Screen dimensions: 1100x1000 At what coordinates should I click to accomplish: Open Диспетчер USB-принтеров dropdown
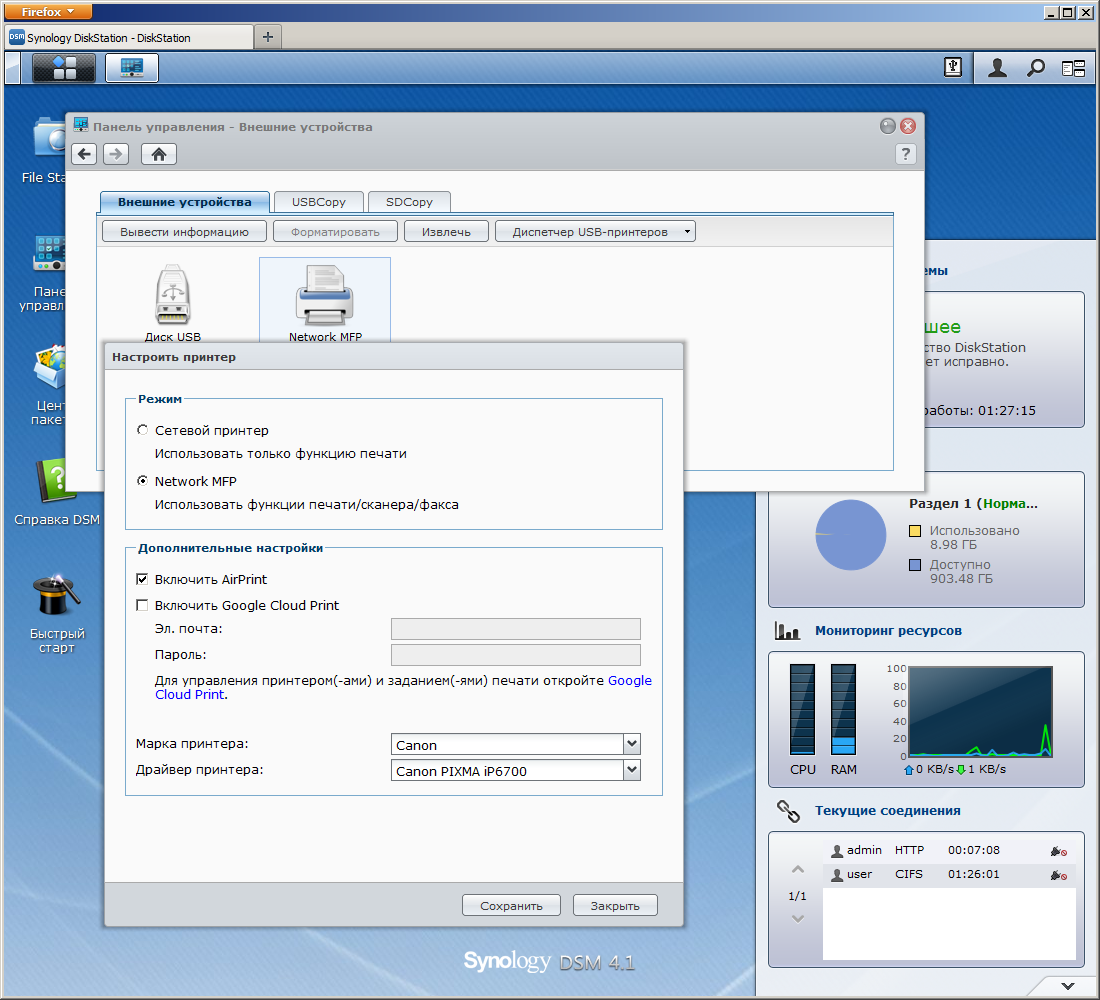point(595,232)
